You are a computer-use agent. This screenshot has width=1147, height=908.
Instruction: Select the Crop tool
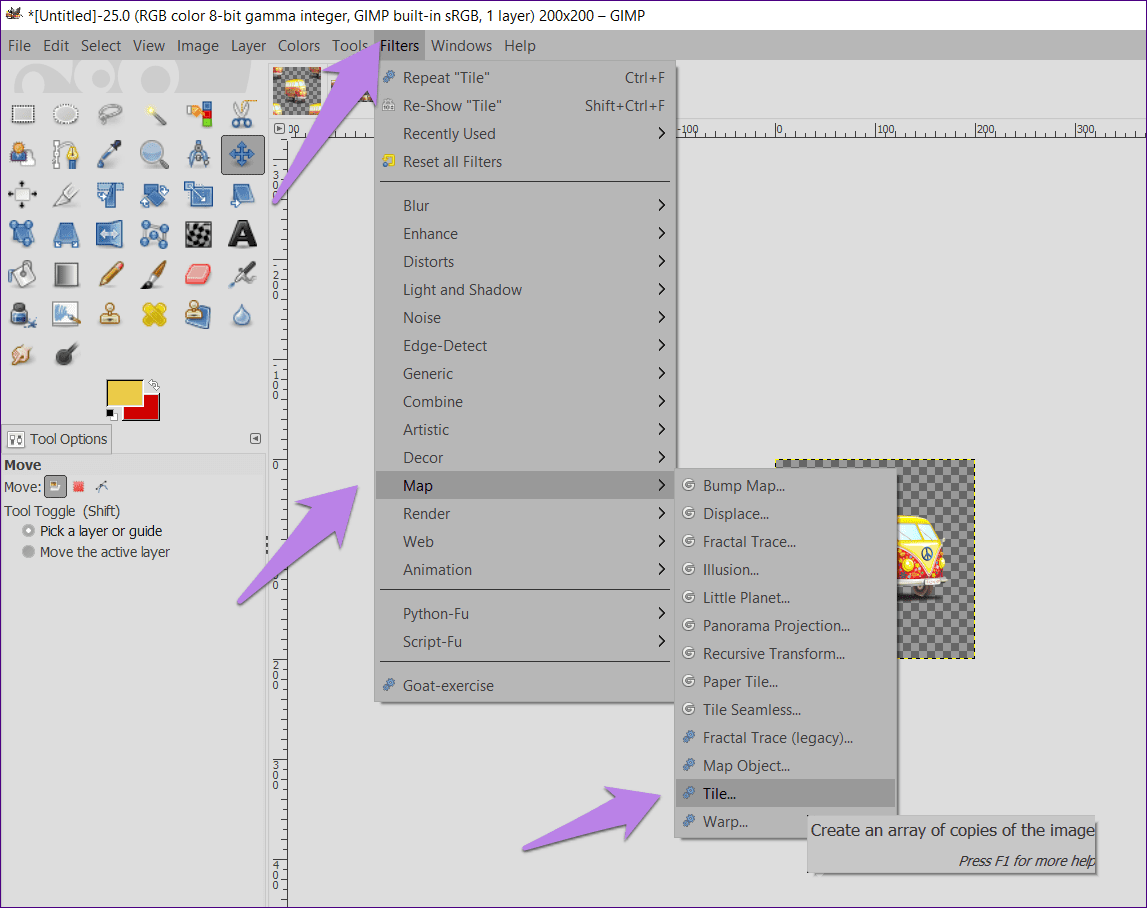[x=66, y=195]
